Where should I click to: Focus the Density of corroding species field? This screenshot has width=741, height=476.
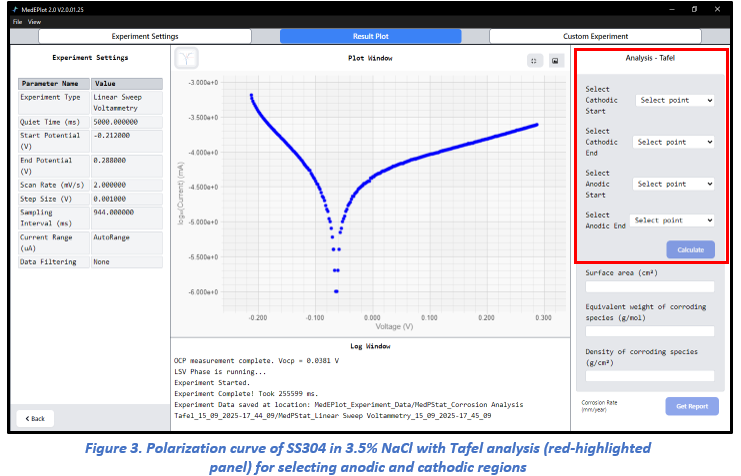tap(650, 376)
